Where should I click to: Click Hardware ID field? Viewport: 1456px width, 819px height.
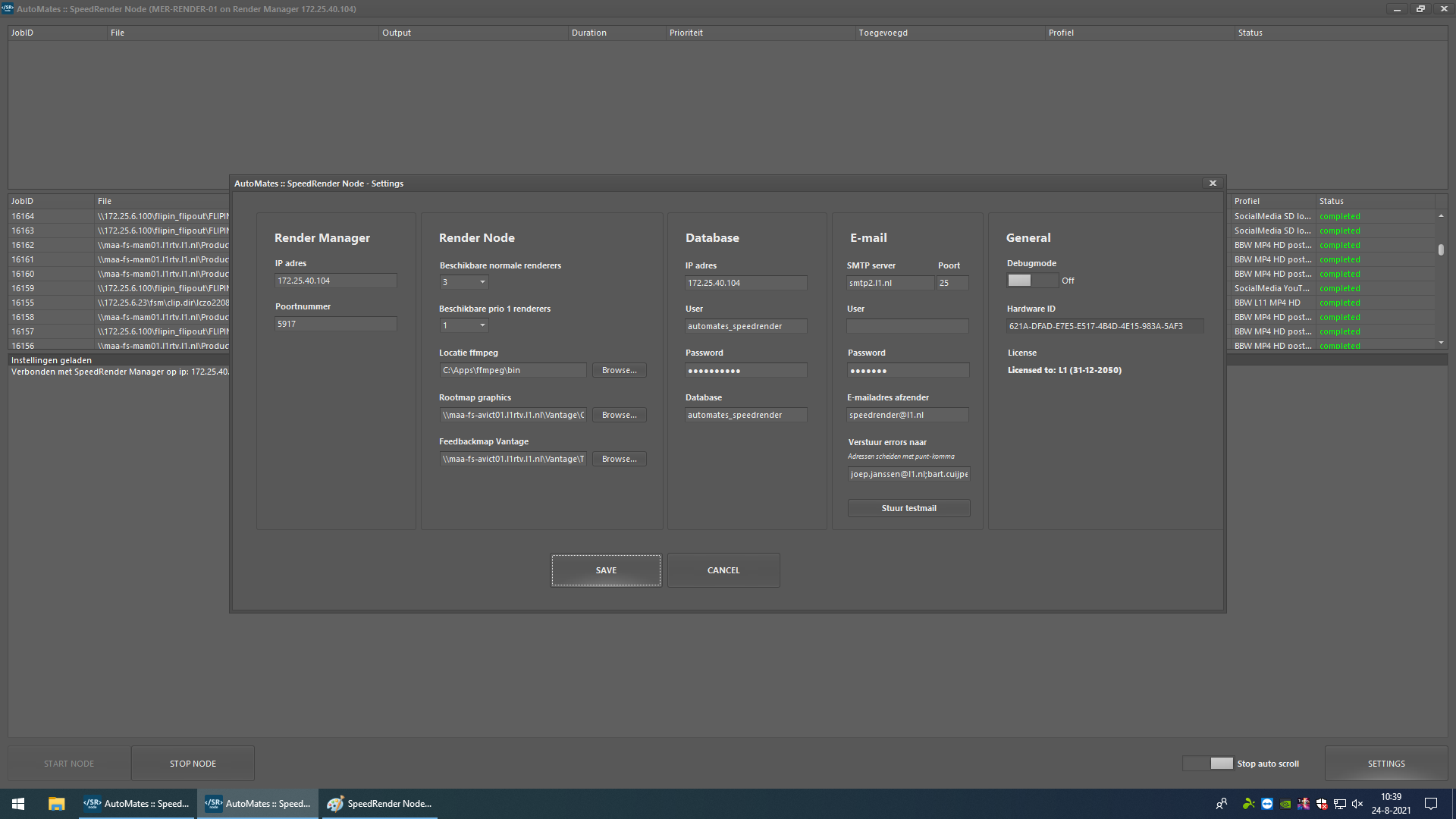(x=1105, y=326)
